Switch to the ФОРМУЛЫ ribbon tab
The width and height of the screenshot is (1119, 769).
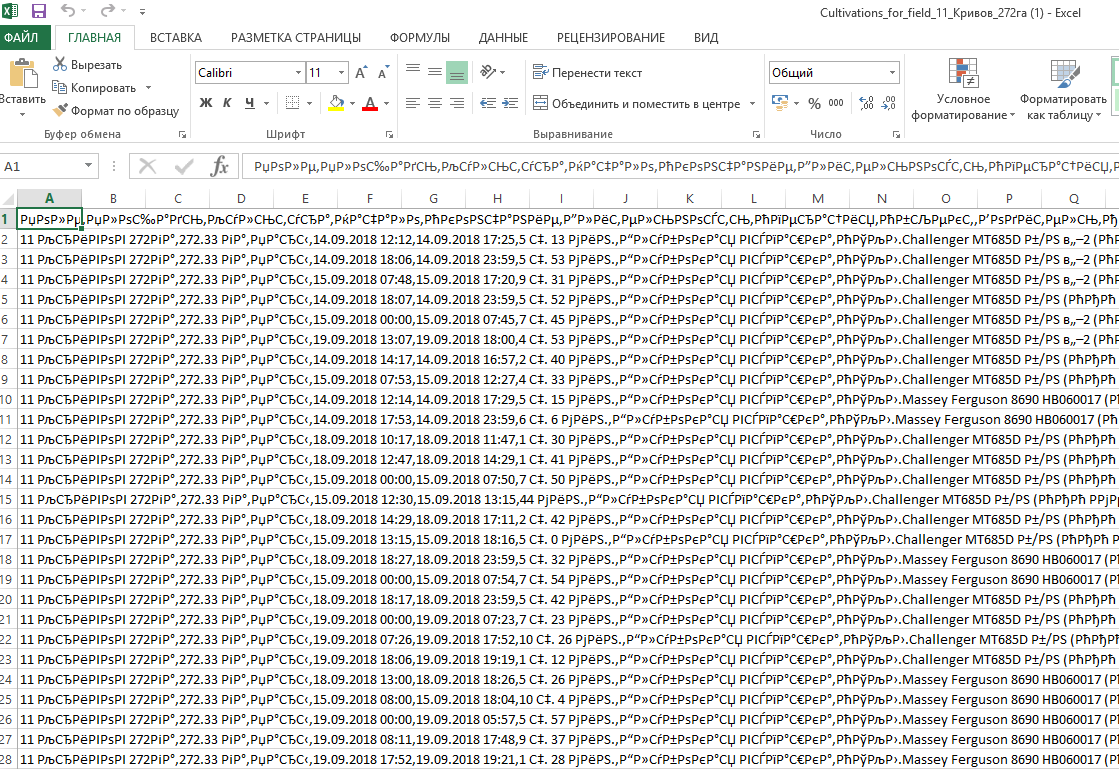[419, 38]
